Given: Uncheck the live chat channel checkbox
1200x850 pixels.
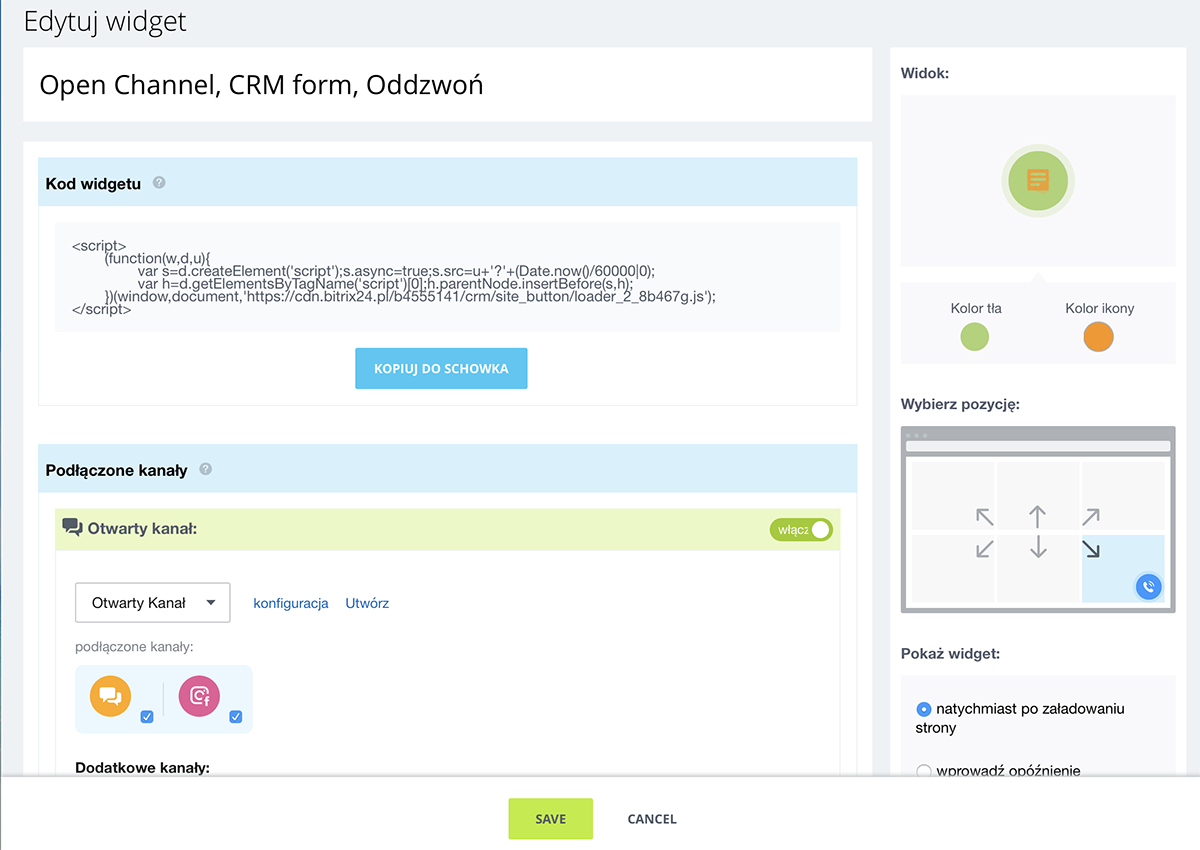Looking at the screenshot, I should [147, 716].
